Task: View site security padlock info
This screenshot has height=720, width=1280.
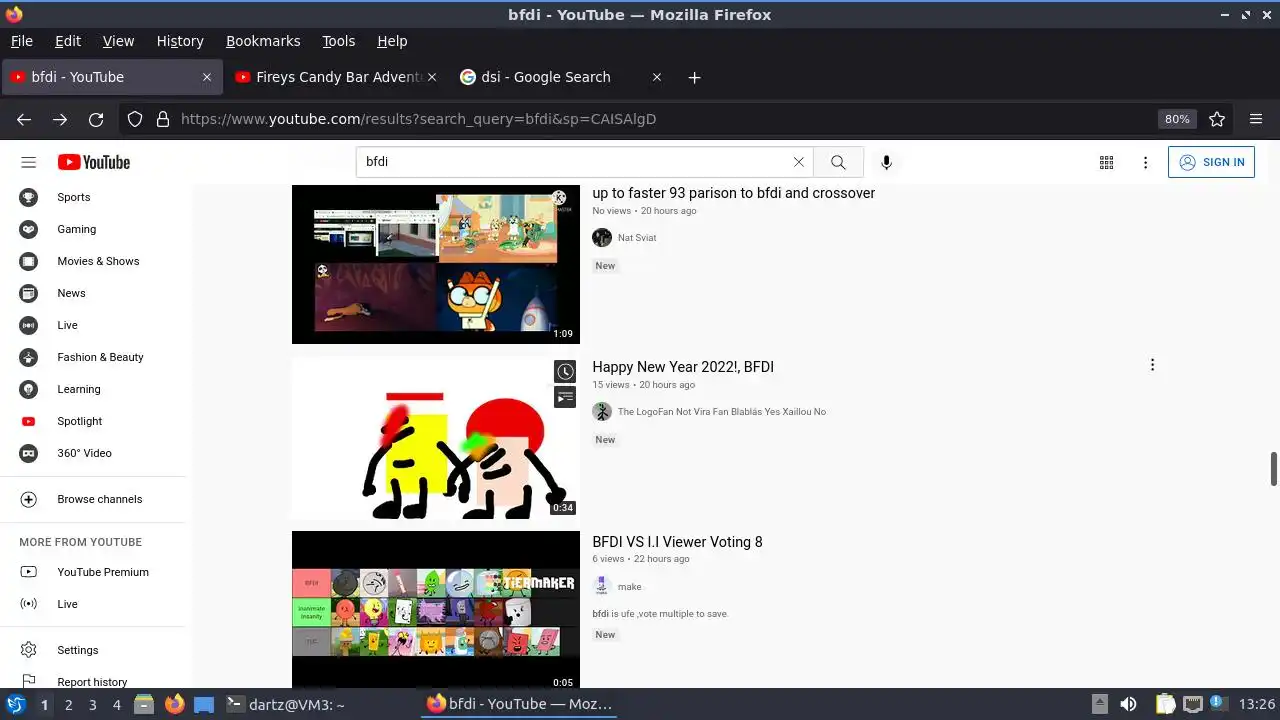Action: 162,119
